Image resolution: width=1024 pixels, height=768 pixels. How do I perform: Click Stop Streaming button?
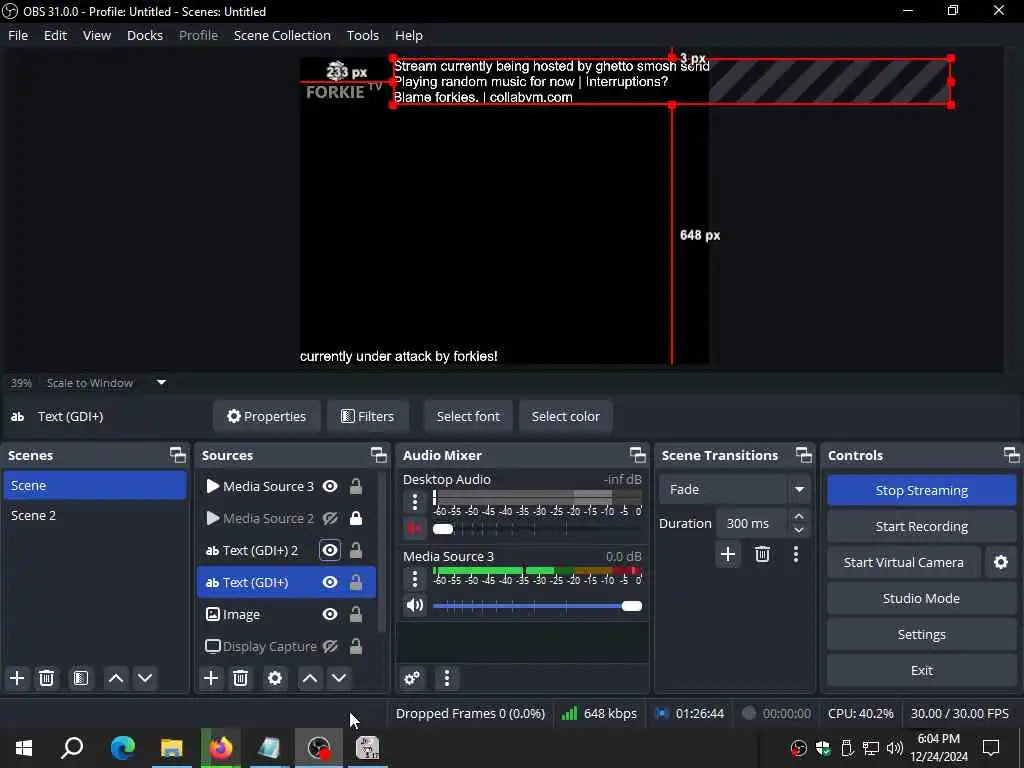921,490
